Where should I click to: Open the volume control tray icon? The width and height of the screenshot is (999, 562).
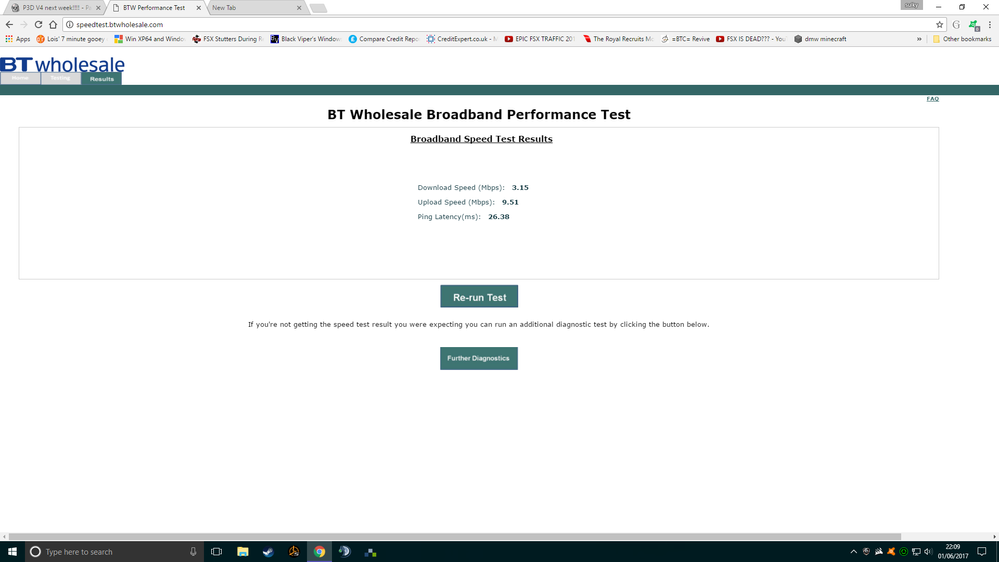(928, 552)
